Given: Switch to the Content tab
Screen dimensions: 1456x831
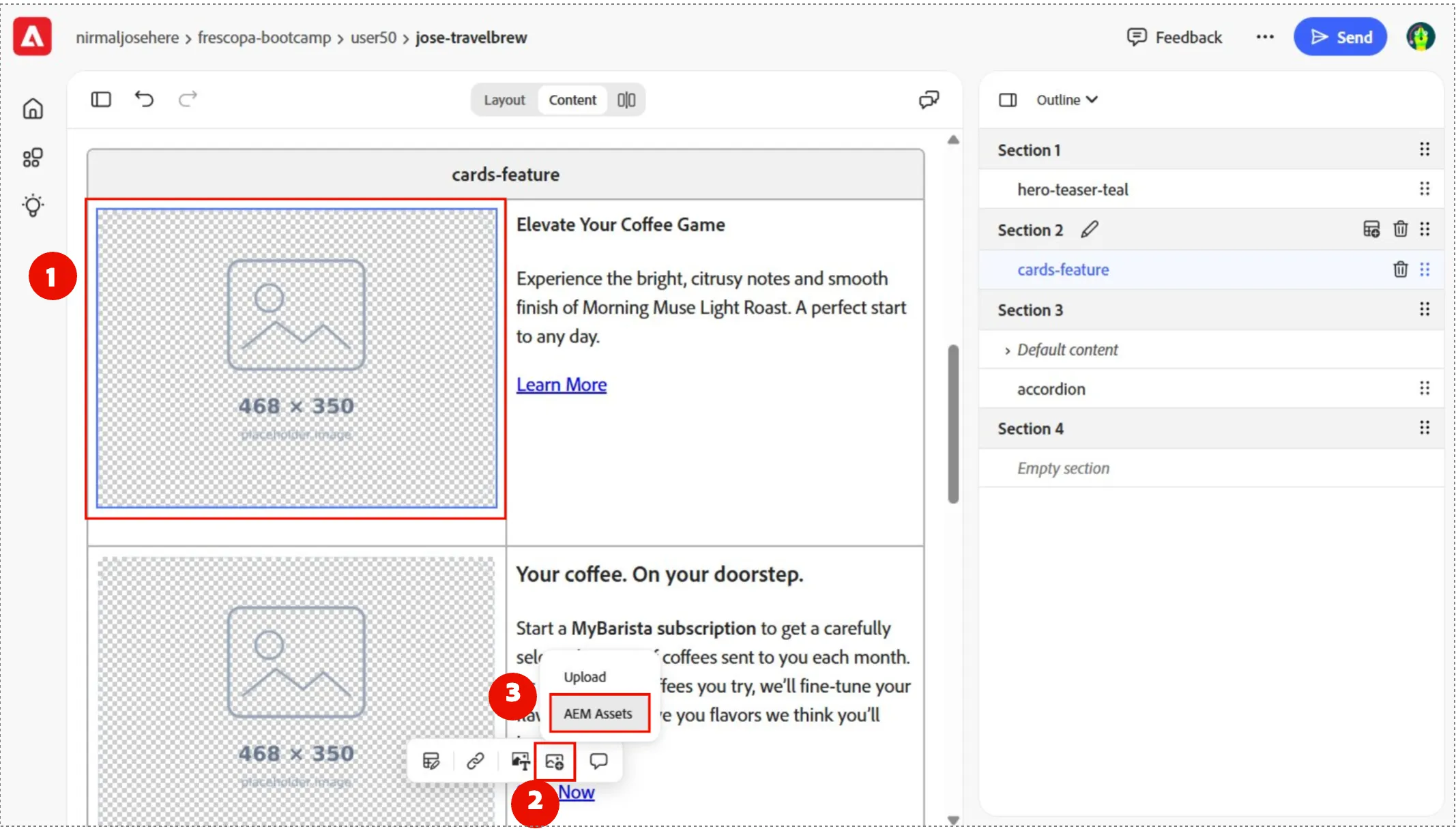Looking at the screenshot, I should pos(572,100).
